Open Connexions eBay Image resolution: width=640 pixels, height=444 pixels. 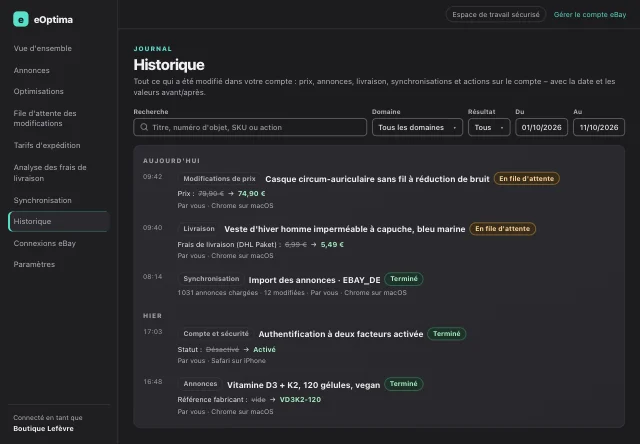[x=45, y=243]
